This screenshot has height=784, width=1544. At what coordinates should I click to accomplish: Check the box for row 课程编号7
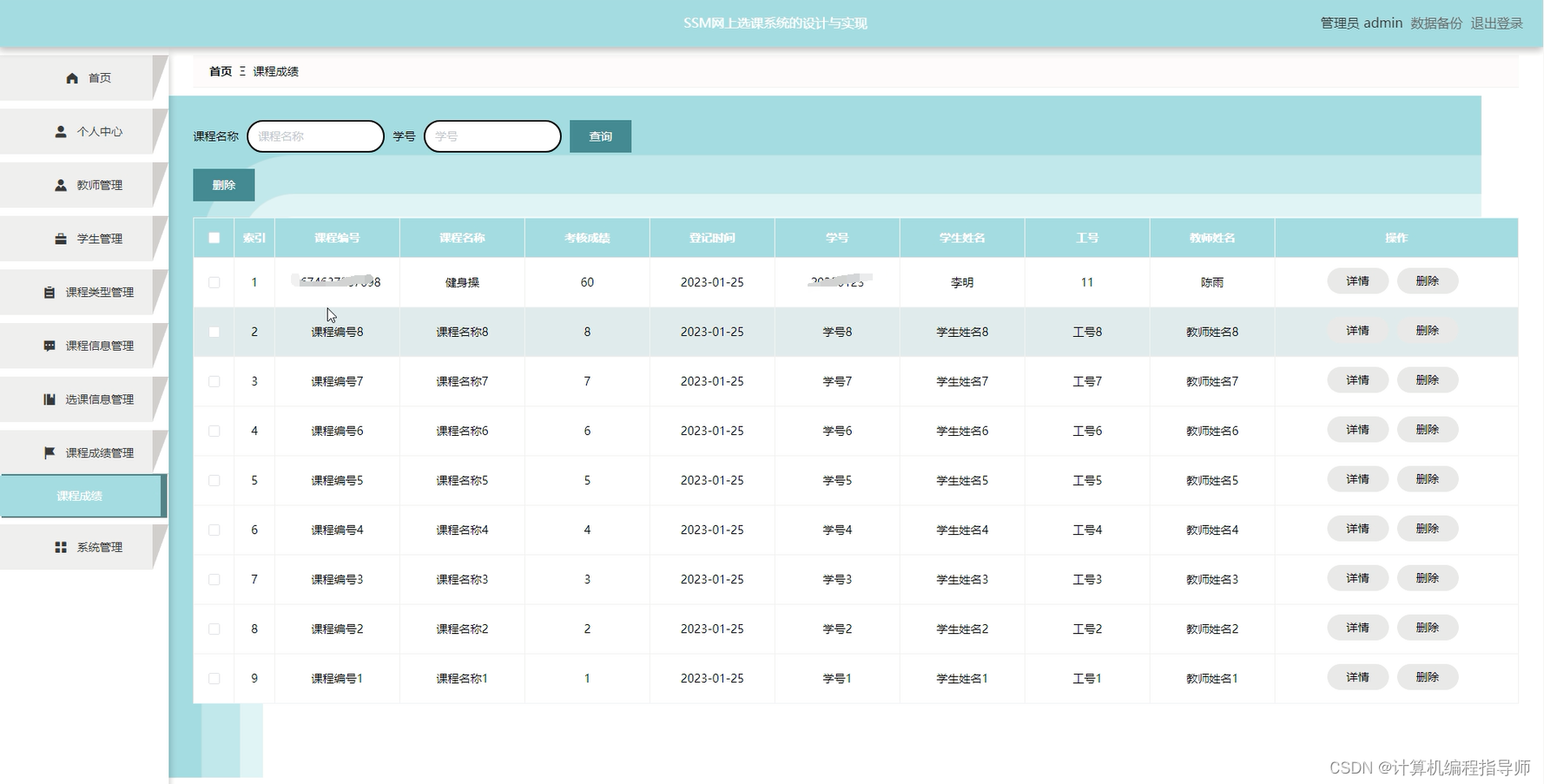(x=214, y=381)
